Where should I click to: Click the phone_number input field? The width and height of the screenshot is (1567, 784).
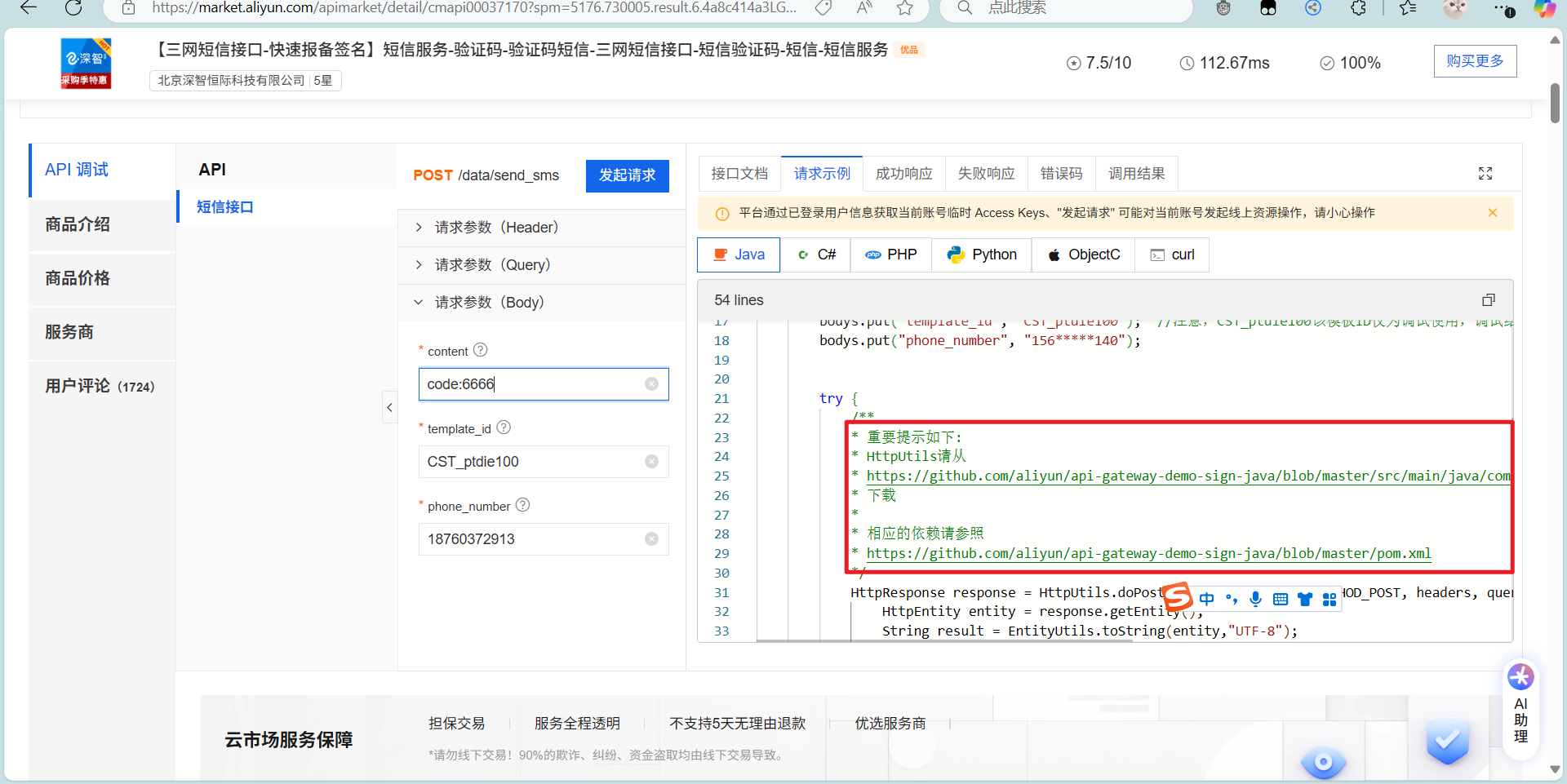(544, 539)
